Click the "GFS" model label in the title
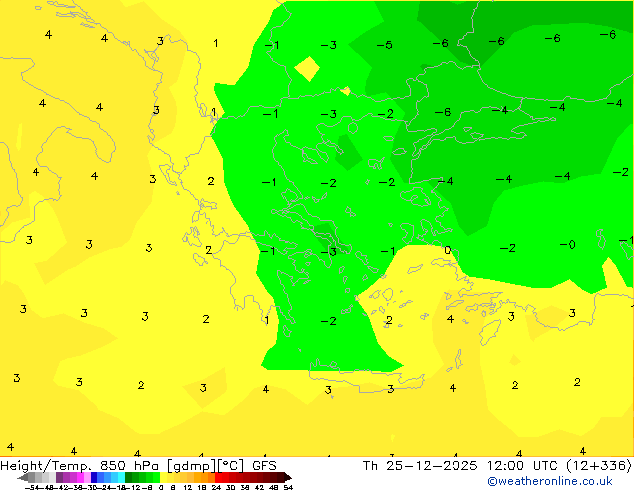Screen dimensions: 634x490 click(x=264, y=466)
